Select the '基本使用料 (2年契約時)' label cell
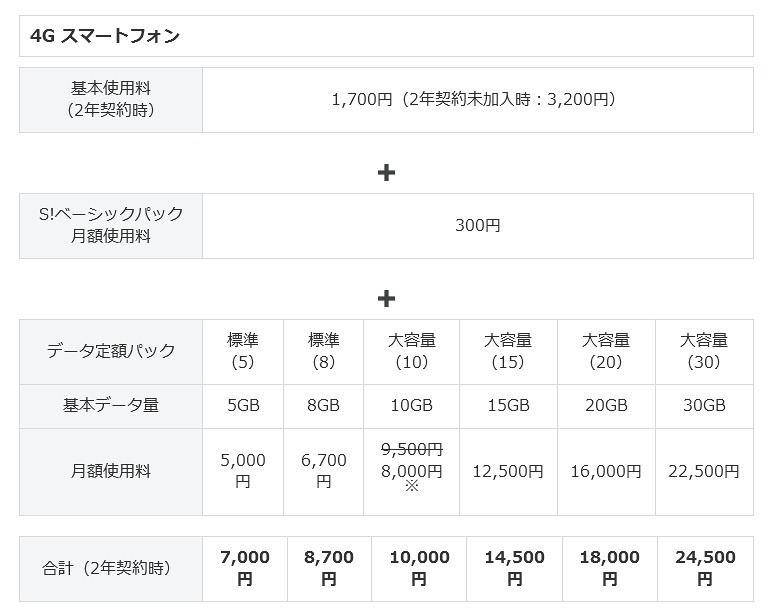Viewport: 770px width, 616px height. point(111,100)
